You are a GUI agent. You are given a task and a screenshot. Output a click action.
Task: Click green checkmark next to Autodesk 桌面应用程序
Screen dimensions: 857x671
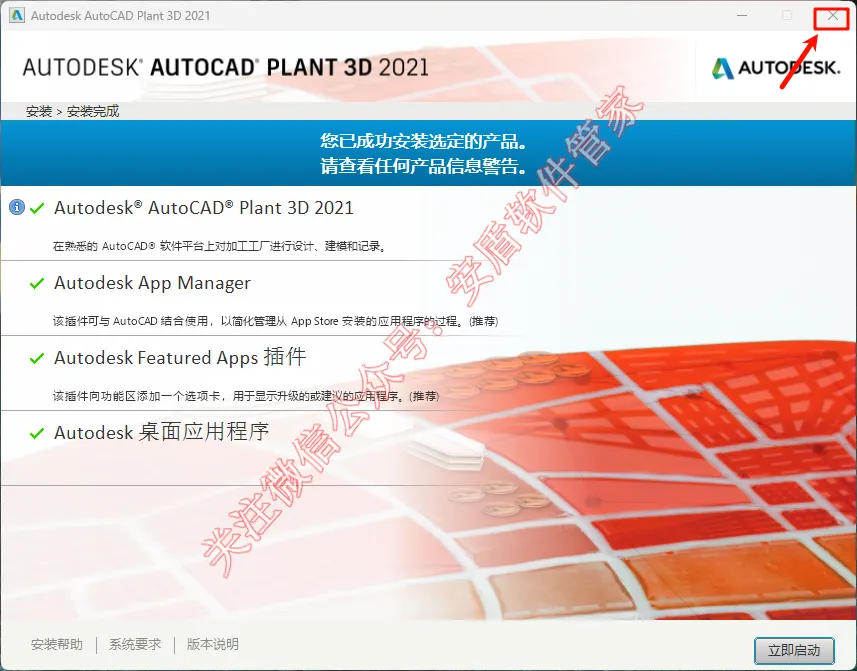tap(37, 433)
